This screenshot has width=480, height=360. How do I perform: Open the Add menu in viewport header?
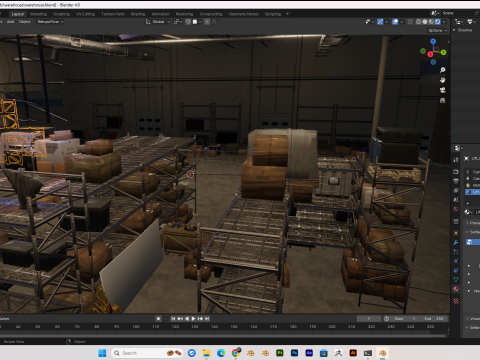[11, 22]
